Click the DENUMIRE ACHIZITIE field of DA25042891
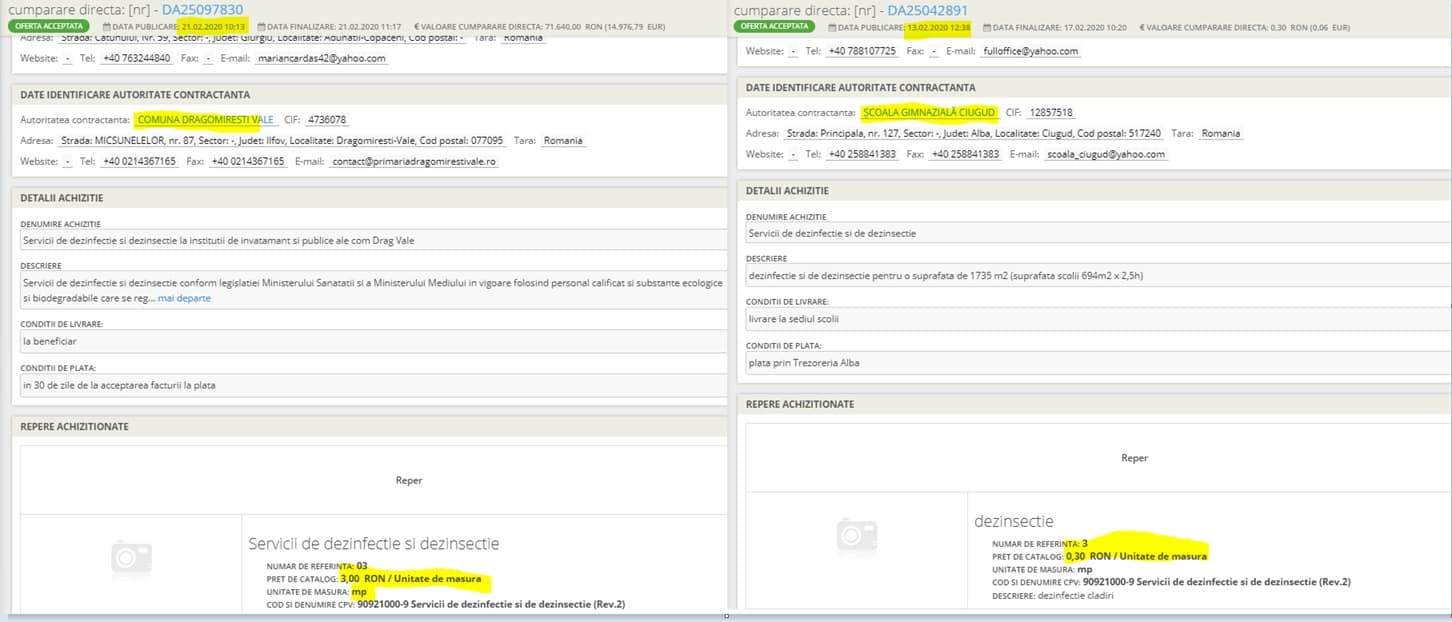This screenshot has height=622, width=1452. 1097,233
